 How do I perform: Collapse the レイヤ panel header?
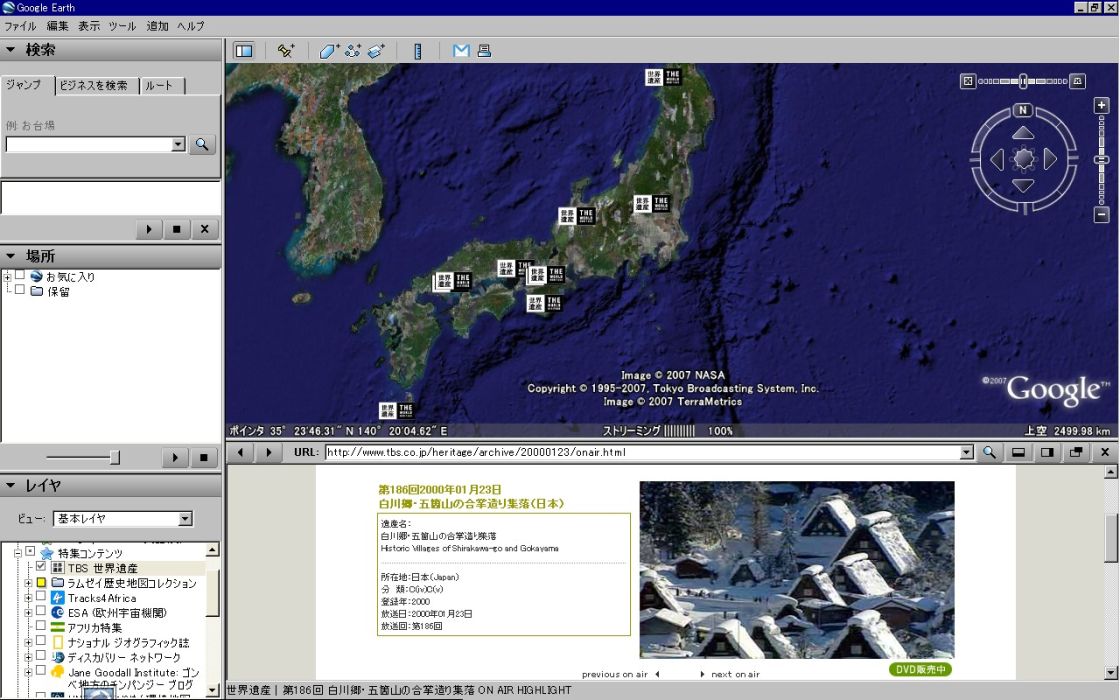(x=111, y=486)
